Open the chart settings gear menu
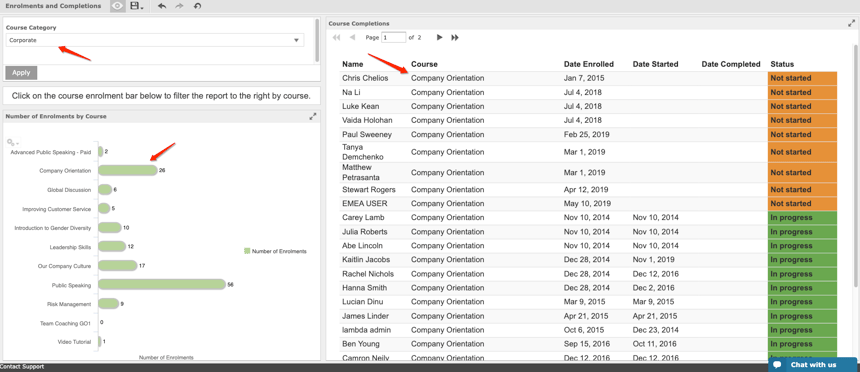 (x=11, y=142)
